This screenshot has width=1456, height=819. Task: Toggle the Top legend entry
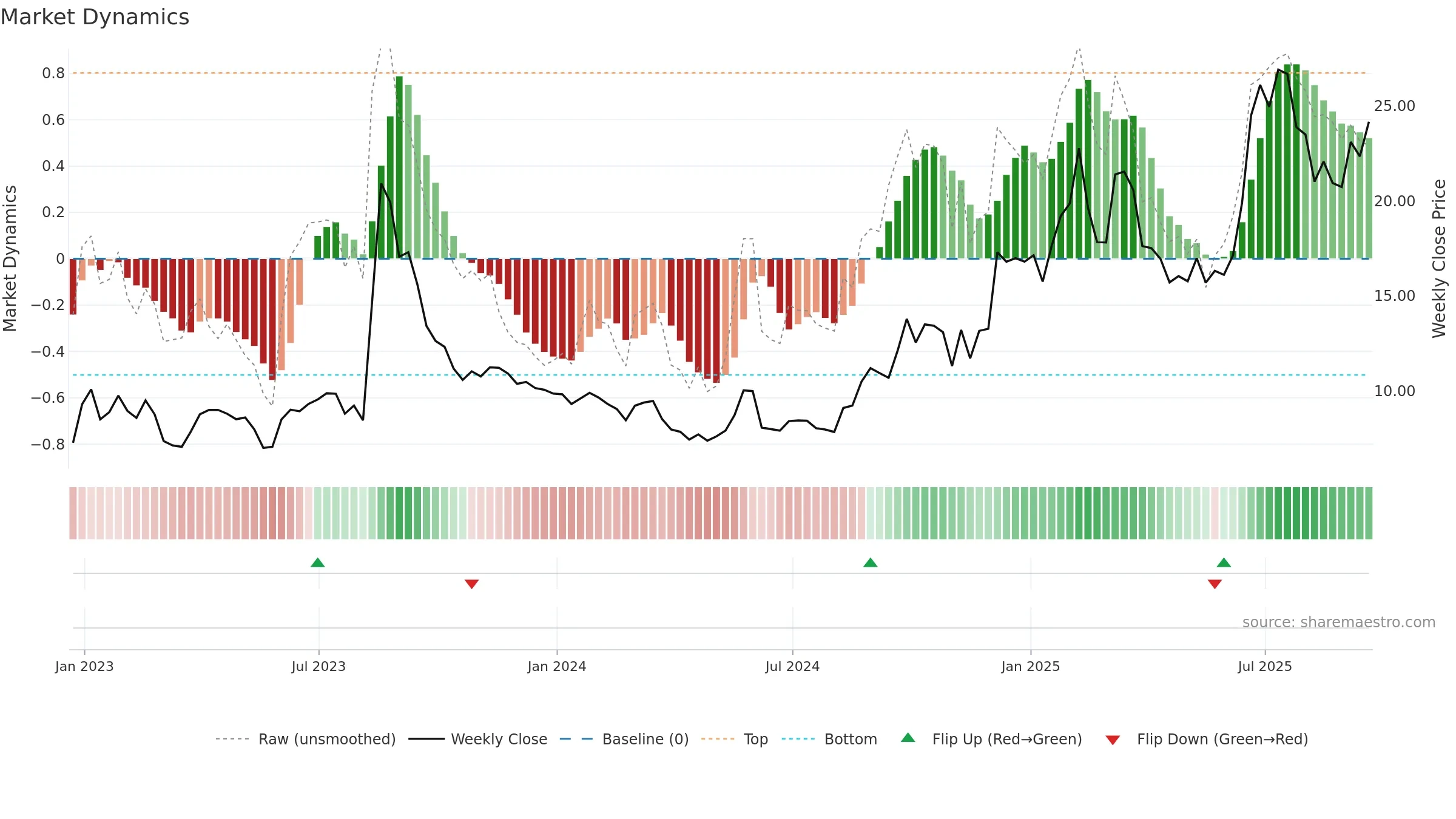(x=734, y=739)
